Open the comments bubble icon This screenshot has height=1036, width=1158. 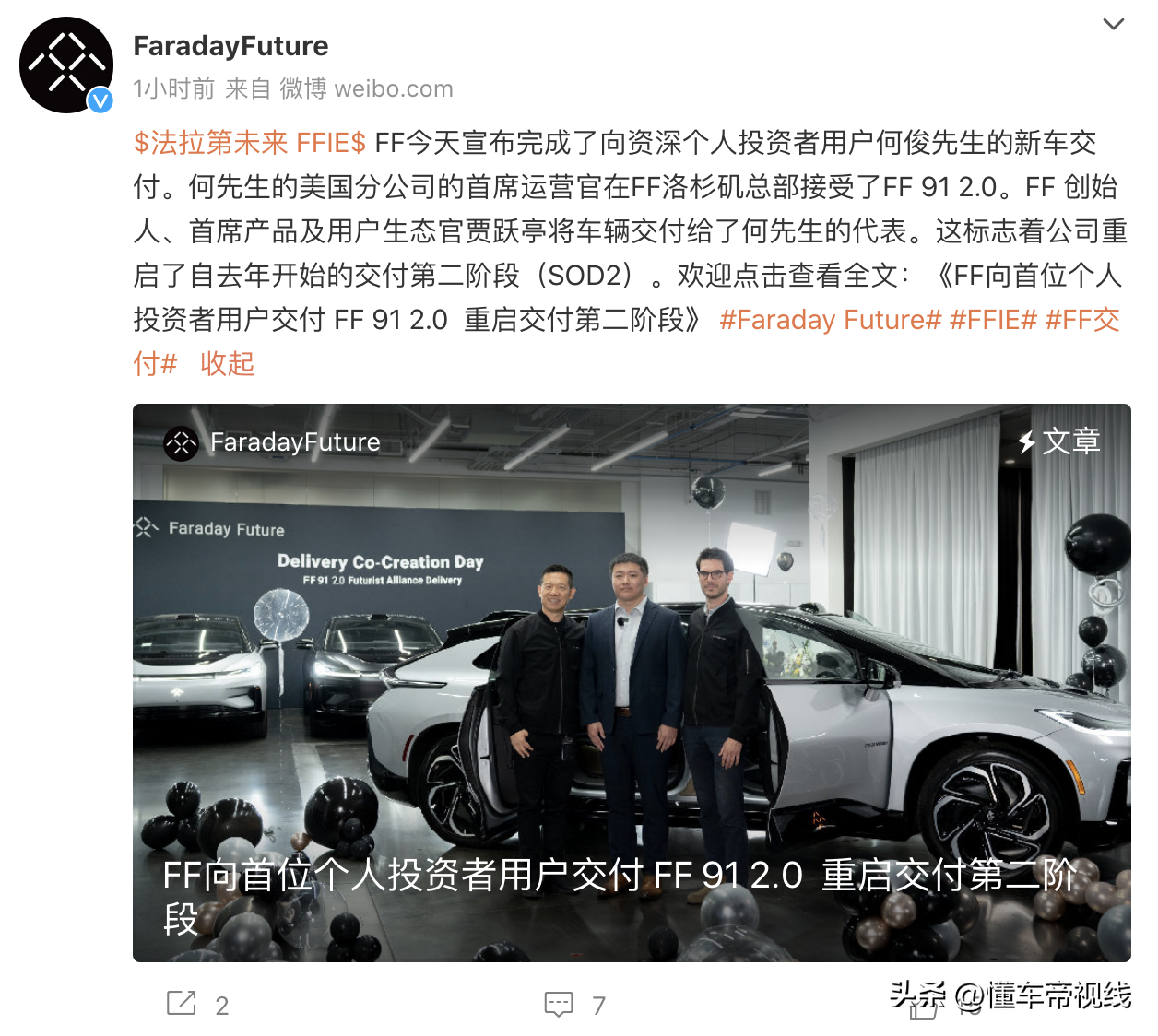[559, 1004]
